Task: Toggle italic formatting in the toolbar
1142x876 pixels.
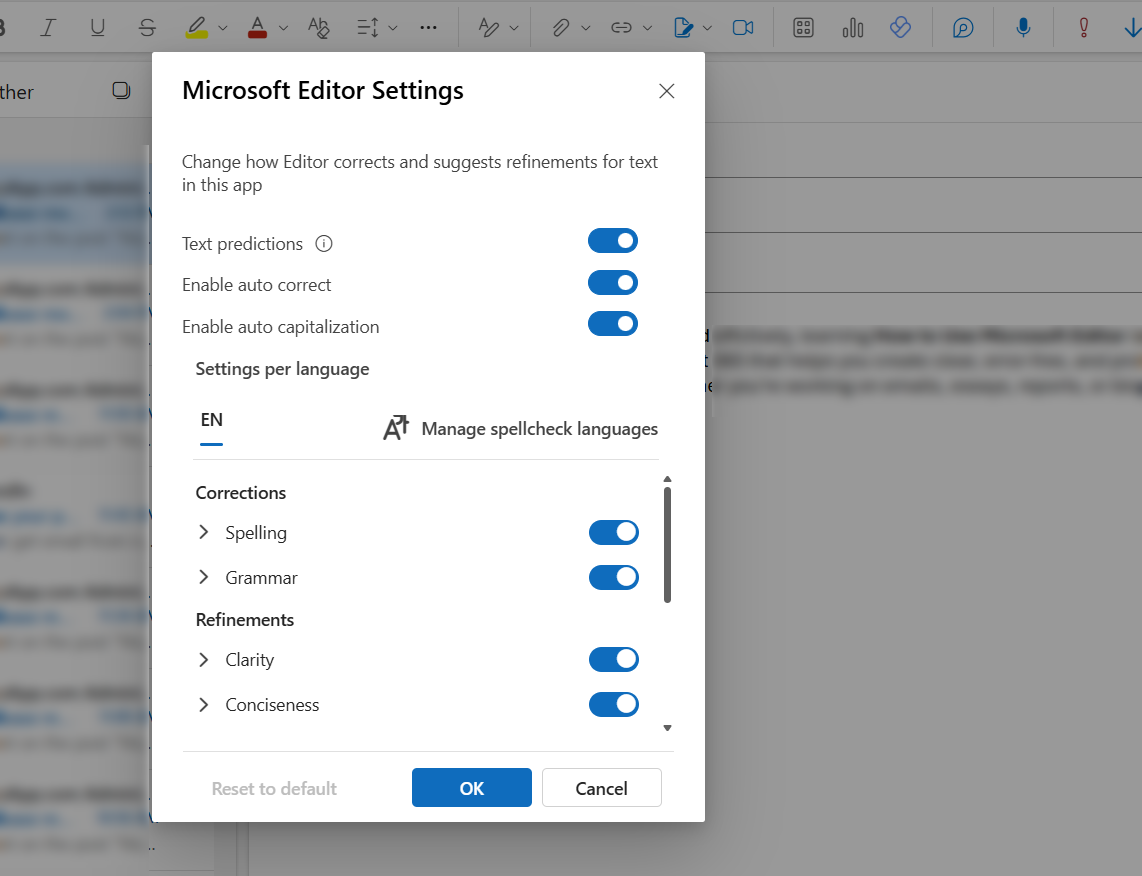Action: tap(48, 28)
